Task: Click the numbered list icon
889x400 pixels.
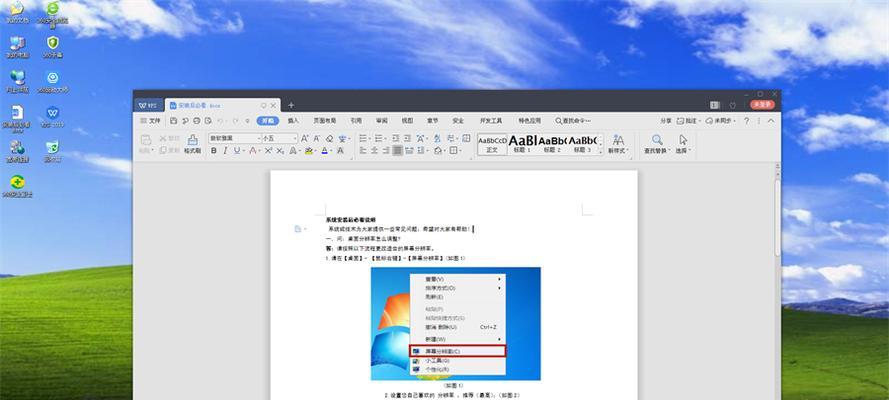Action: pyautogui.click(x=379, y=138)
